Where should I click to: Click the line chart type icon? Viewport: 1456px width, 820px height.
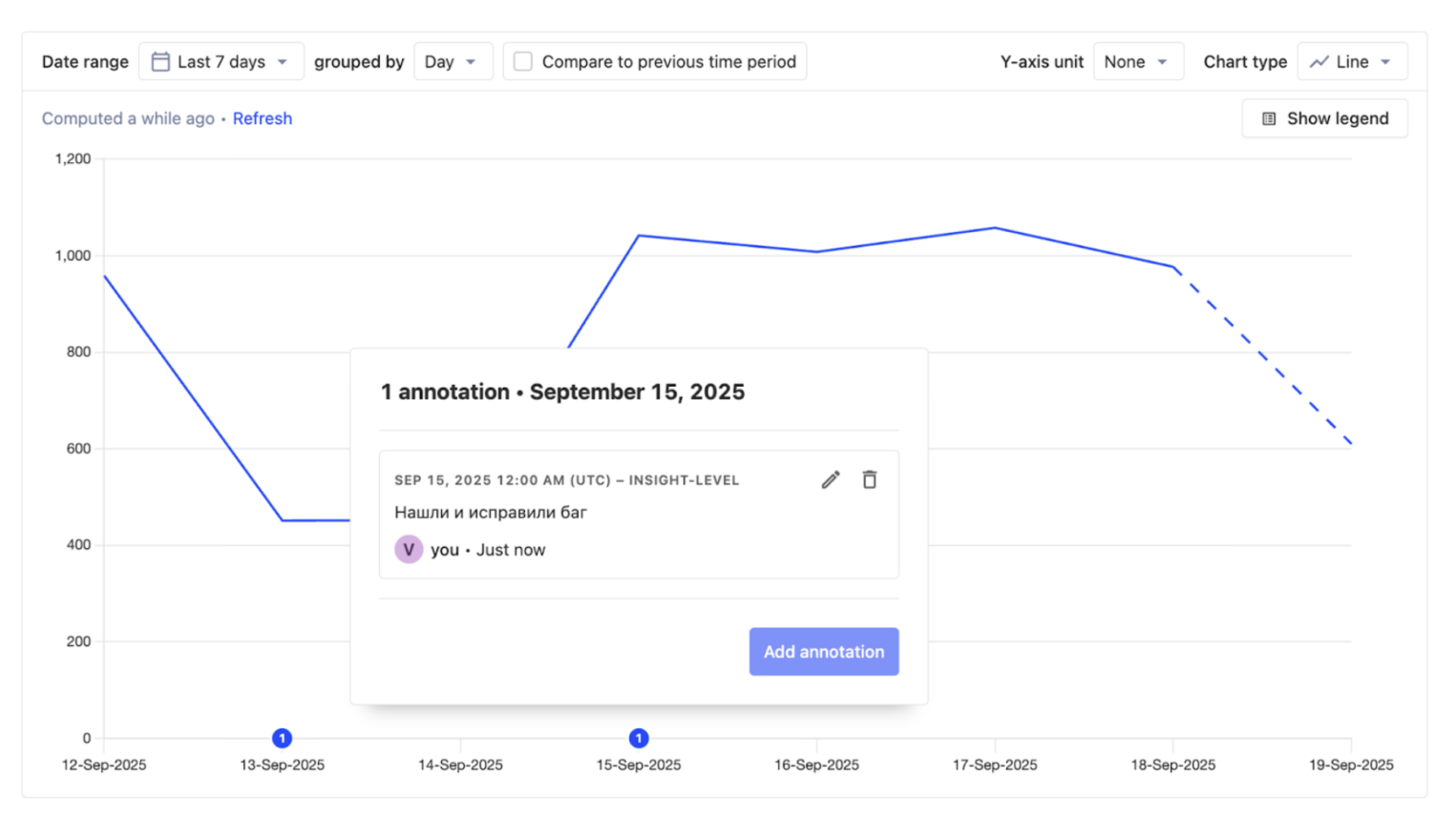click(x=1319, y=62)
